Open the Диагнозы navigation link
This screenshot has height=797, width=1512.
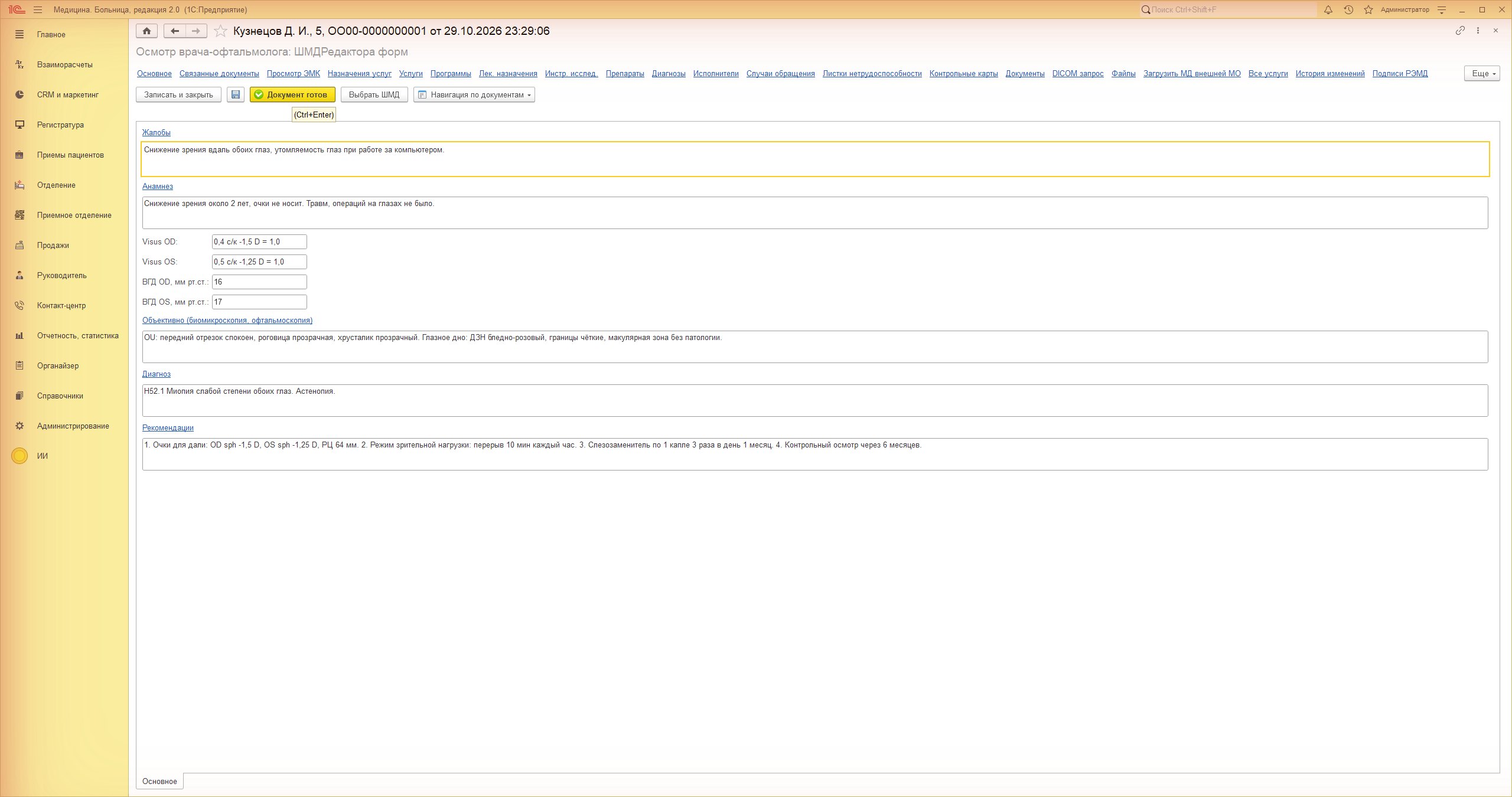(669, 73)
